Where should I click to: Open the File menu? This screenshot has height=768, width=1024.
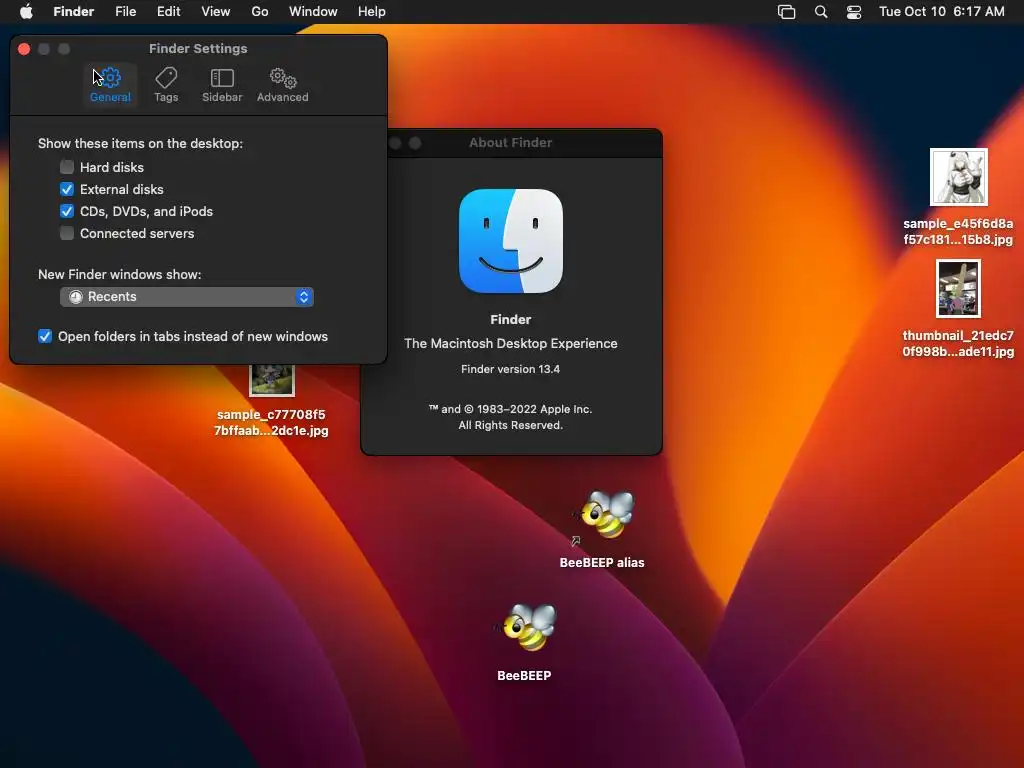pos(125,12)
